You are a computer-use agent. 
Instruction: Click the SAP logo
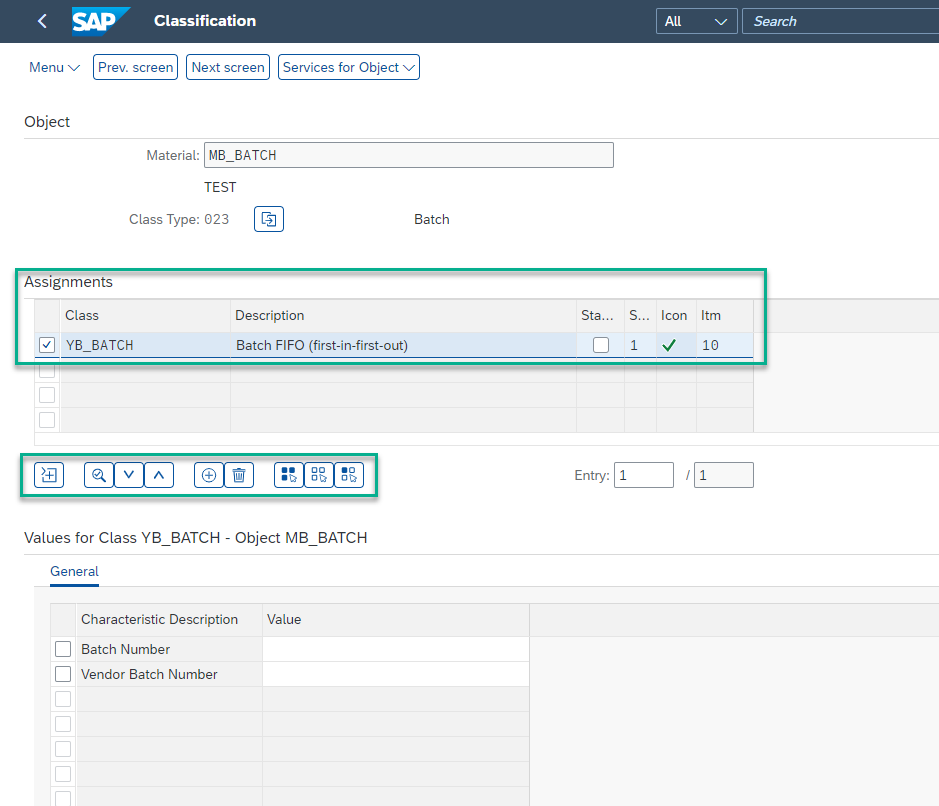pyautogui.click(x=100, y=22)
